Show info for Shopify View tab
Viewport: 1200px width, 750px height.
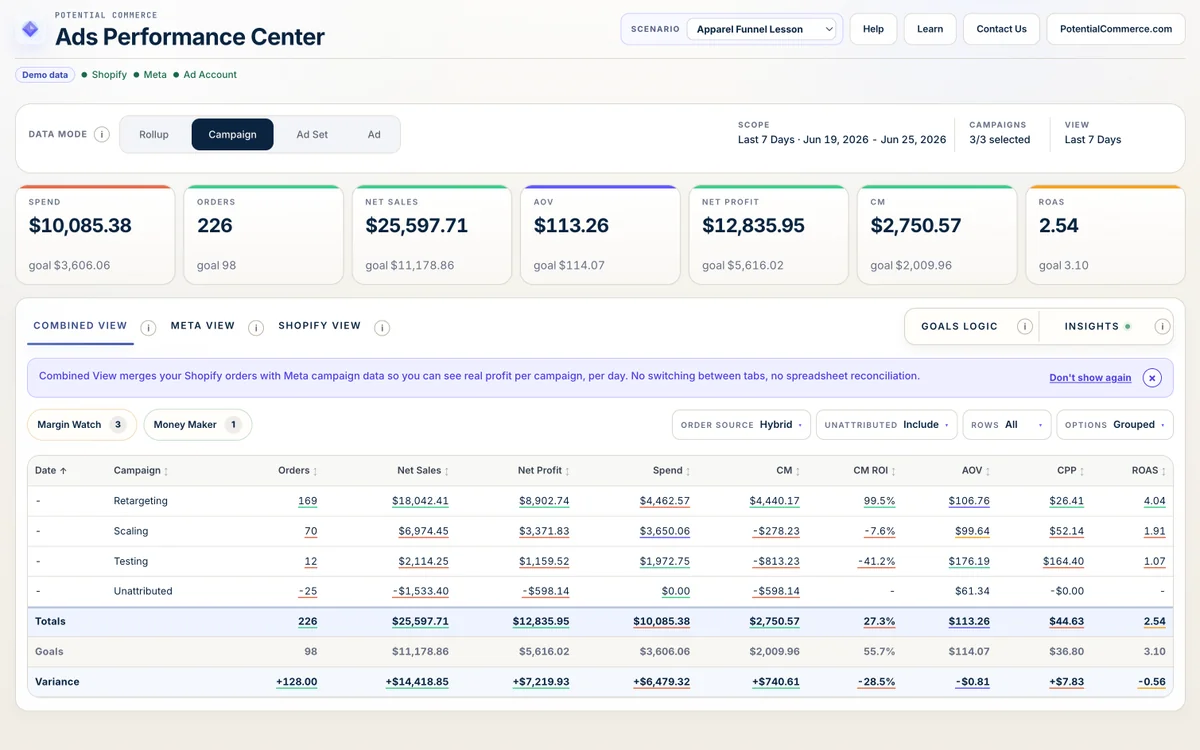[382, 327]
